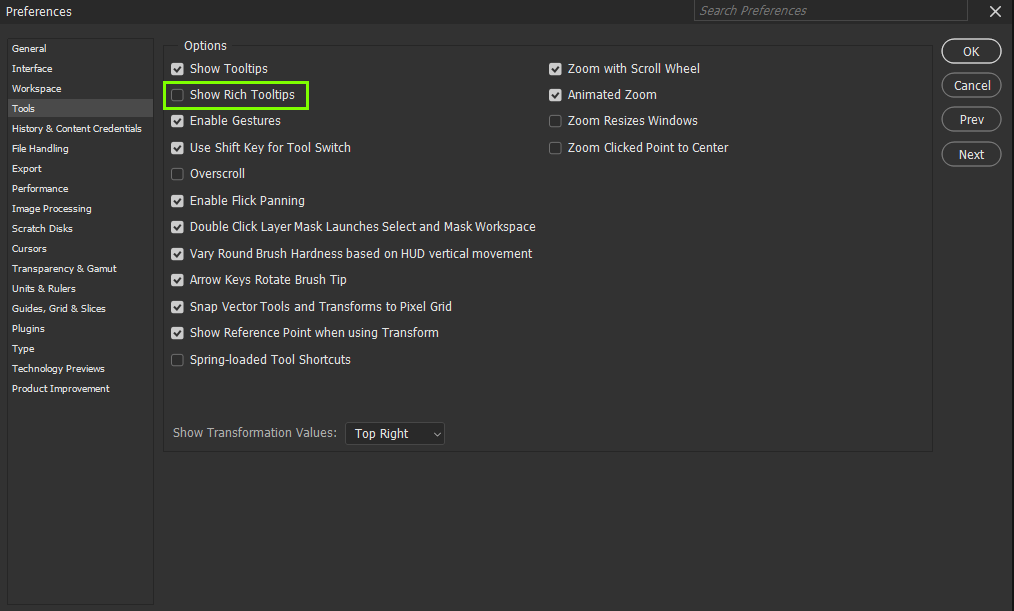Image resolution: width=1014 pixels, height=611 pixels.
Task: Enable Zoom Clicked Point to Center
Action: click(x=555, y=147)
